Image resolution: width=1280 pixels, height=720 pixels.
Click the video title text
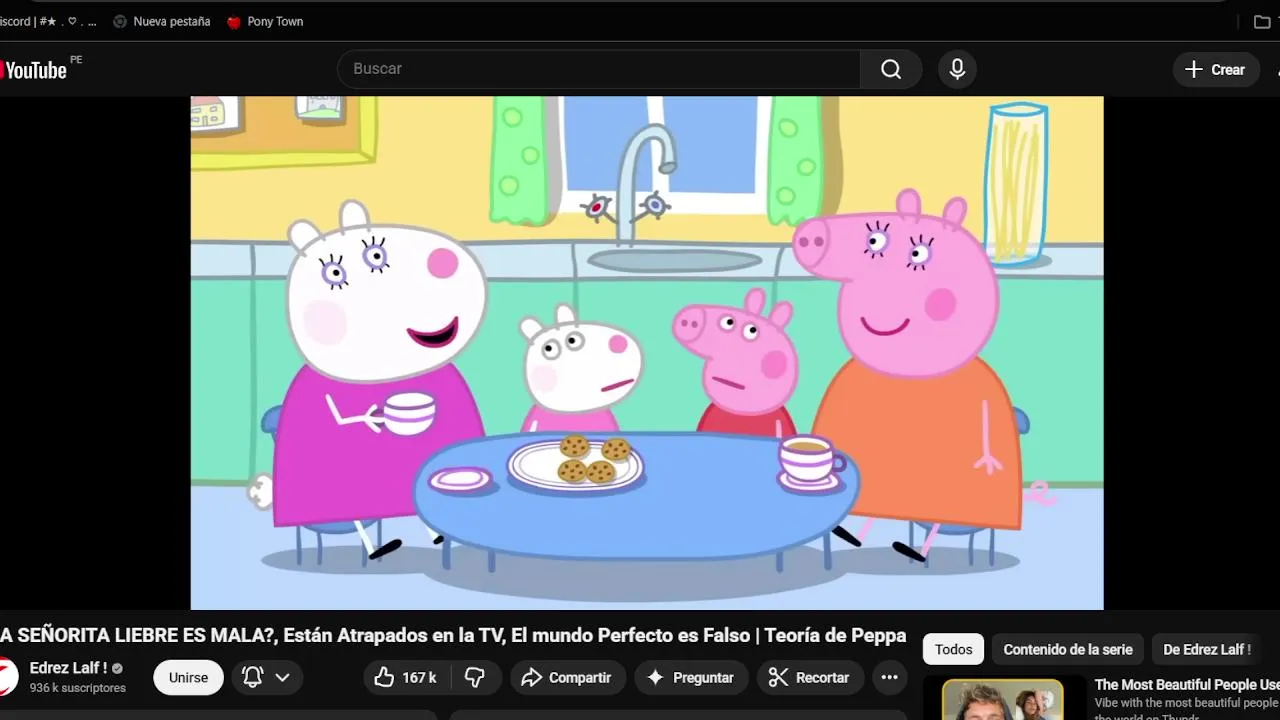pyautogui.click(x=453, y=635)
